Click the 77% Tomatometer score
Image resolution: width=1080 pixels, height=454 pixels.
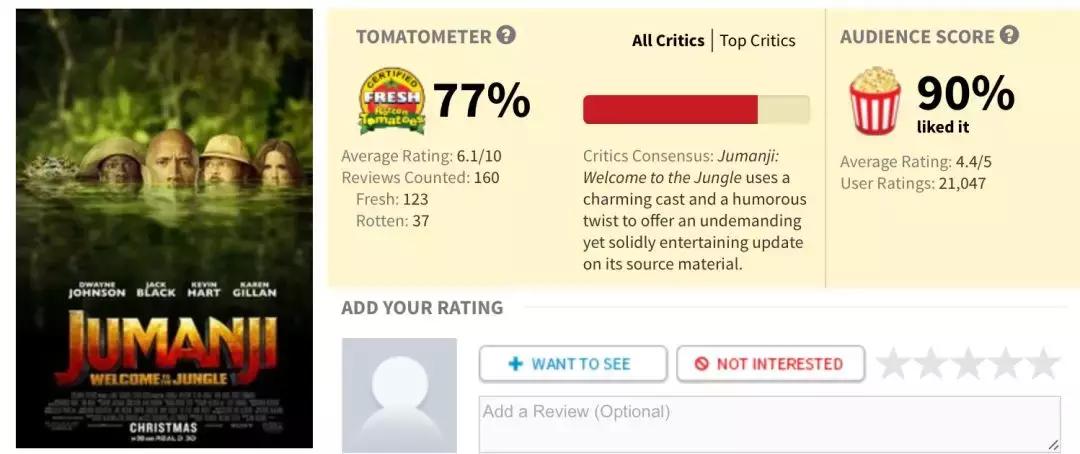(x=481, y=100)
